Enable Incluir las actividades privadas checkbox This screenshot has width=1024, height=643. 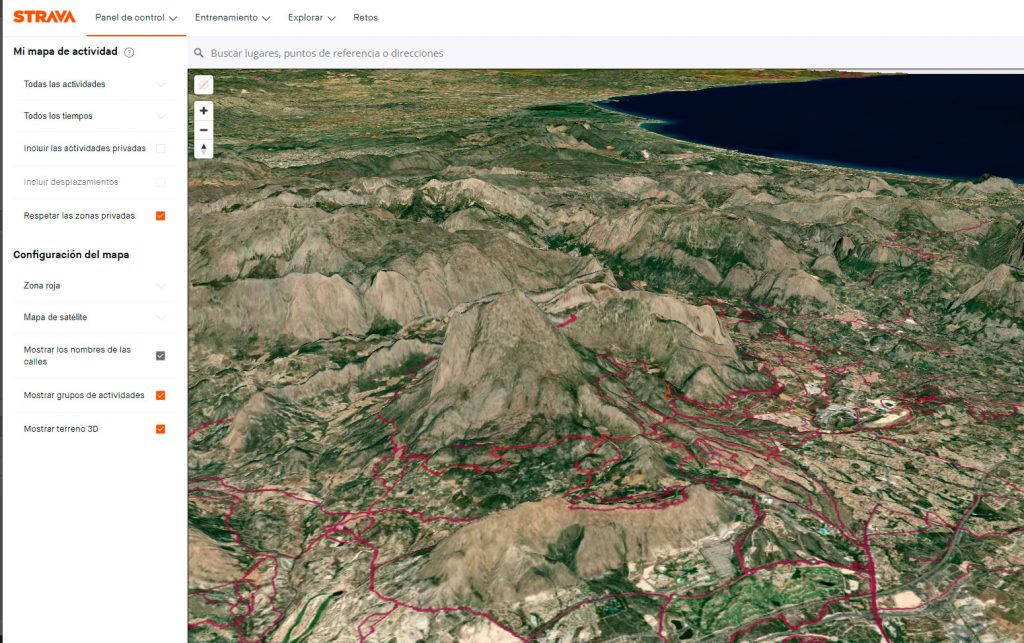pyautogui.click(x=160, y=148)
